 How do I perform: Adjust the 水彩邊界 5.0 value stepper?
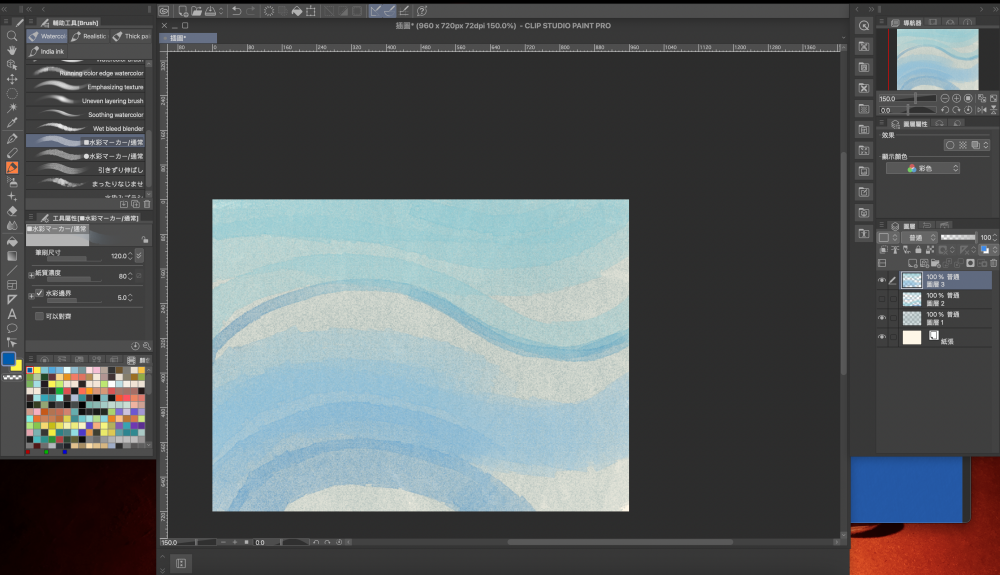point(130,298)
